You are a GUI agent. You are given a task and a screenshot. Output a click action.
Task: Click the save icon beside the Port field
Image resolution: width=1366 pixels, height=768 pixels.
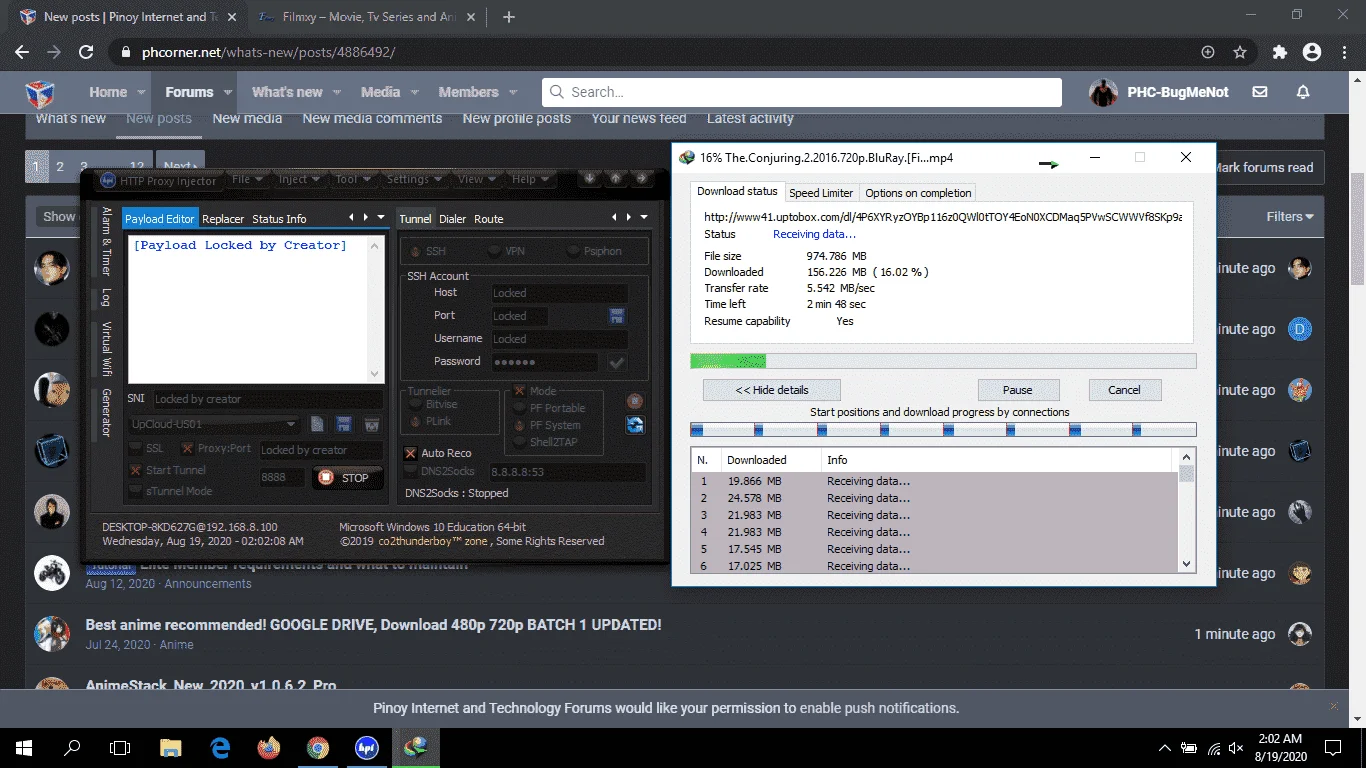[617, 316]
